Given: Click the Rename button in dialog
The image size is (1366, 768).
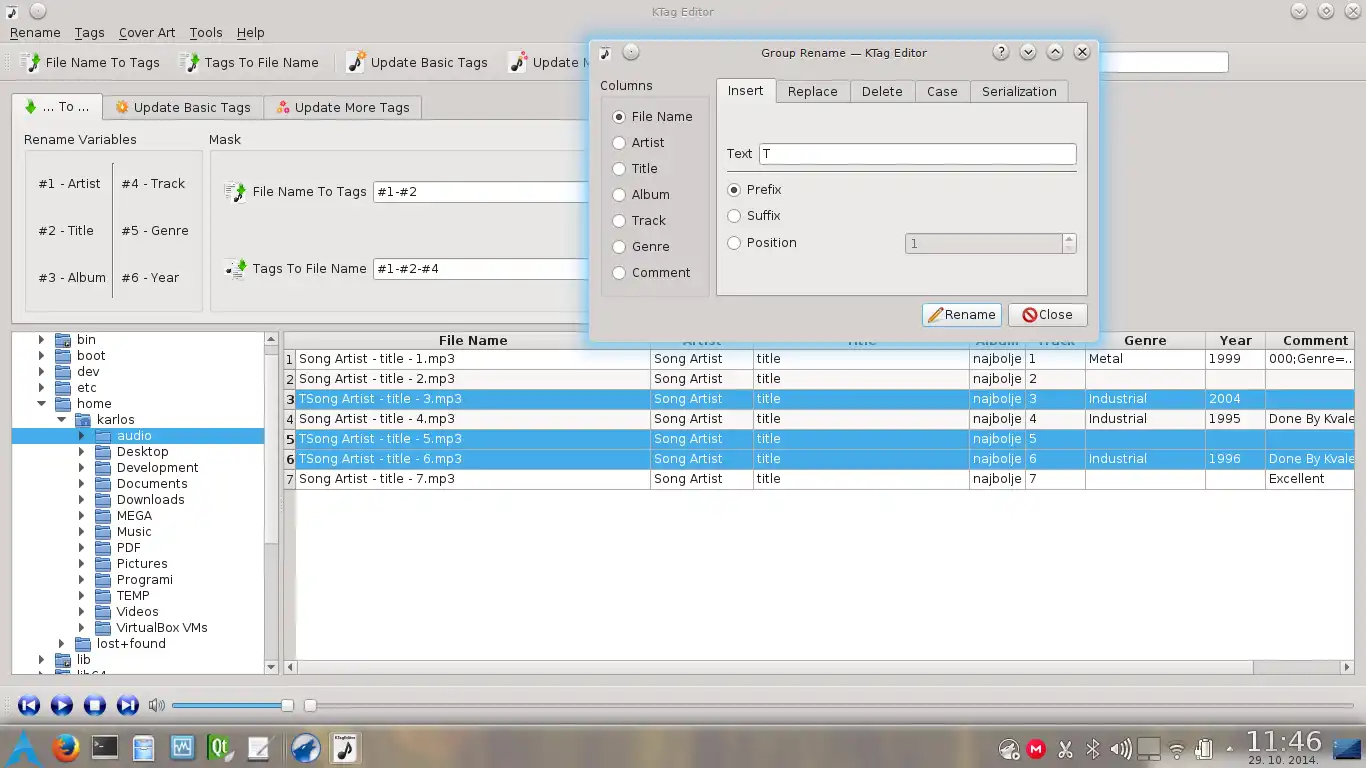Looking at the screenshot, I should pos(962,315).
